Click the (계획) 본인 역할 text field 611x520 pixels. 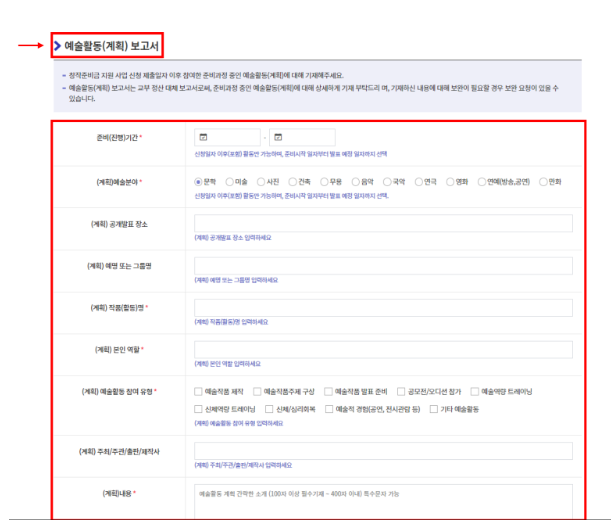(383, 350)
